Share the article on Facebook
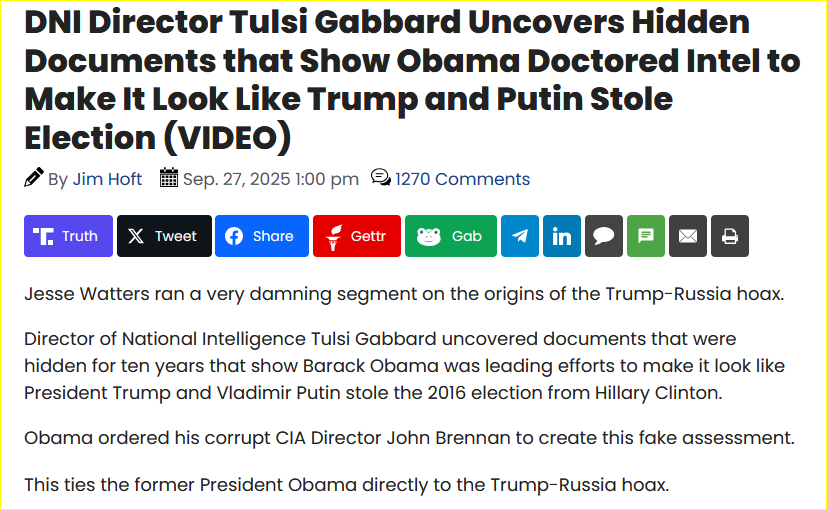The height and width of the screenshot is (510, 827). (261, 236)
